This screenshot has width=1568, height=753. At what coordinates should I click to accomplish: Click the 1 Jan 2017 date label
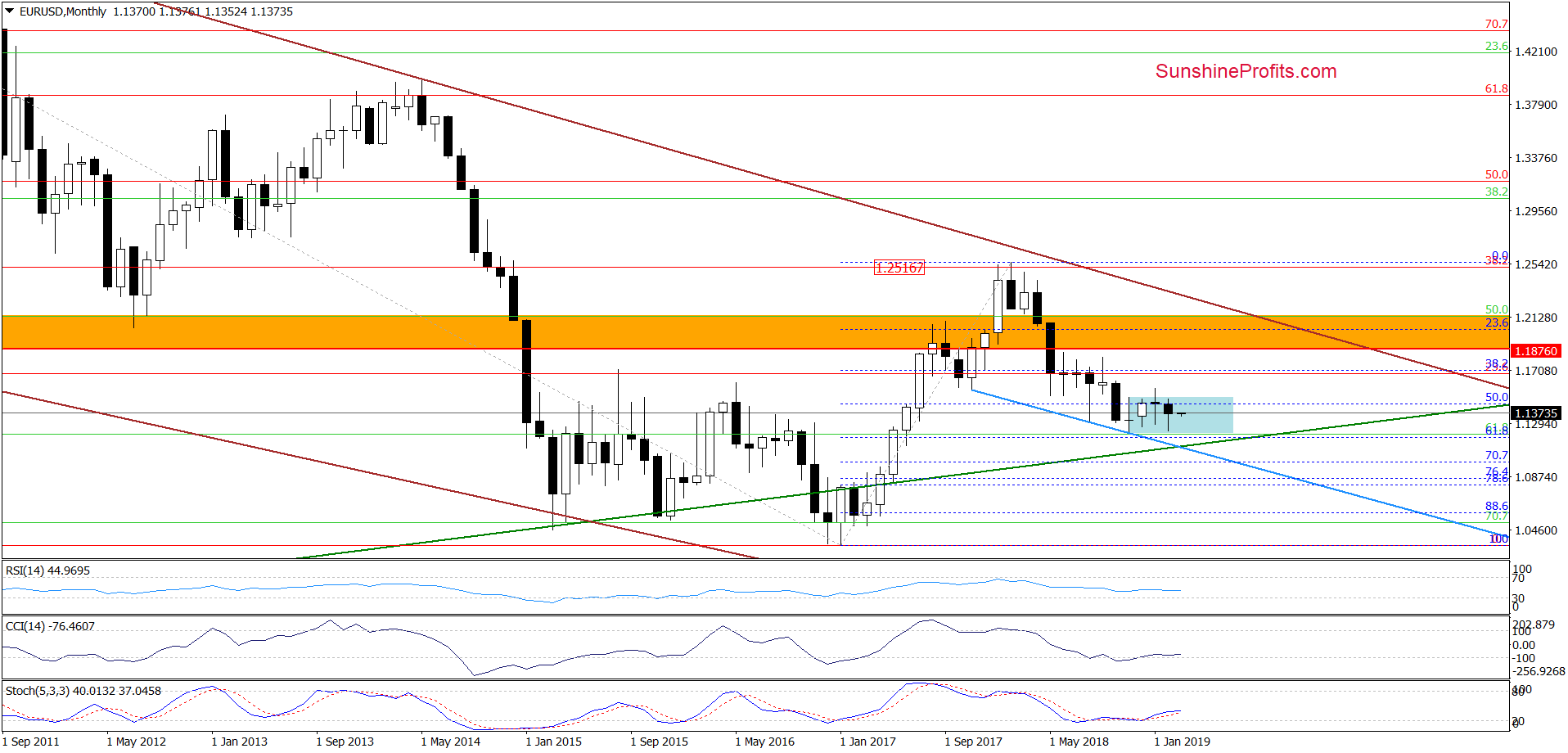[867, 742]
